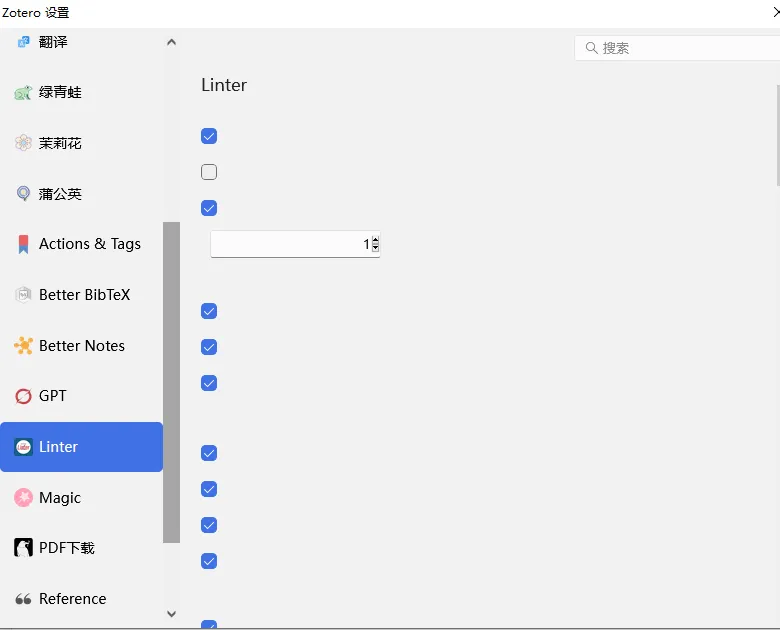Switch to the PDF下载 settings pane
This screenshot has height=630, width=780.
(x=66, y=548)
